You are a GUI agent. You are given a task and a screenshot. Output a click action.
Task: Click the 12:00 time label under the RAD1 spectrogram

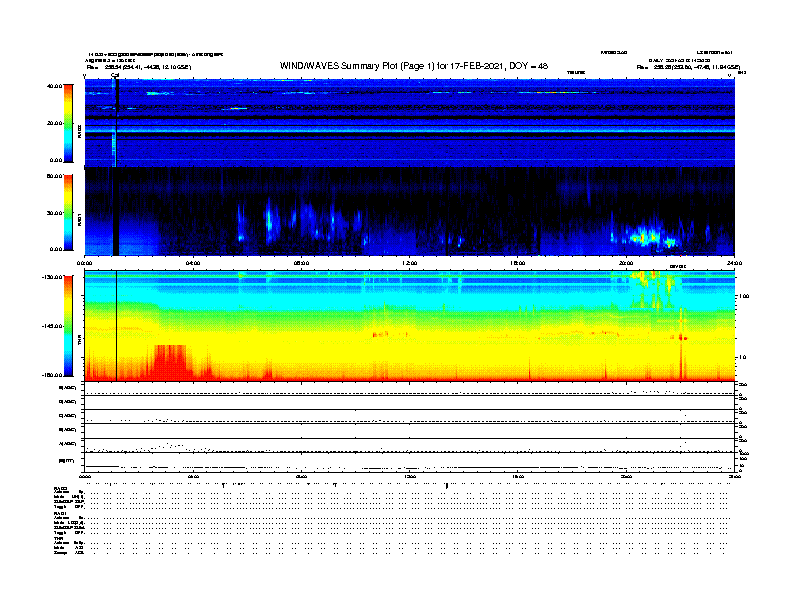[x=409, y=263]
